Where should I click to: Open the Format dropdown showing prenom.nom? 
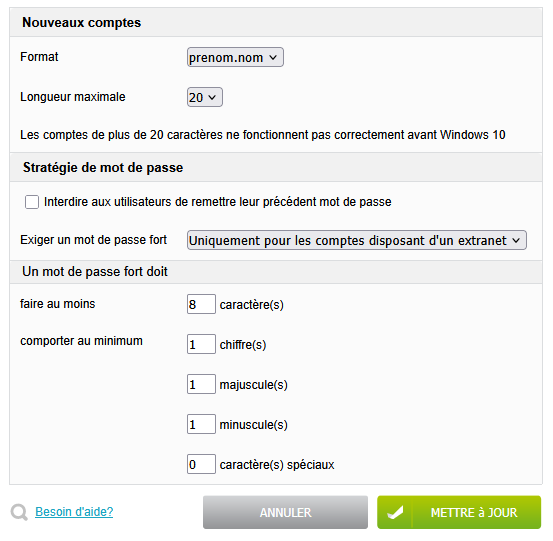(235, 57)
